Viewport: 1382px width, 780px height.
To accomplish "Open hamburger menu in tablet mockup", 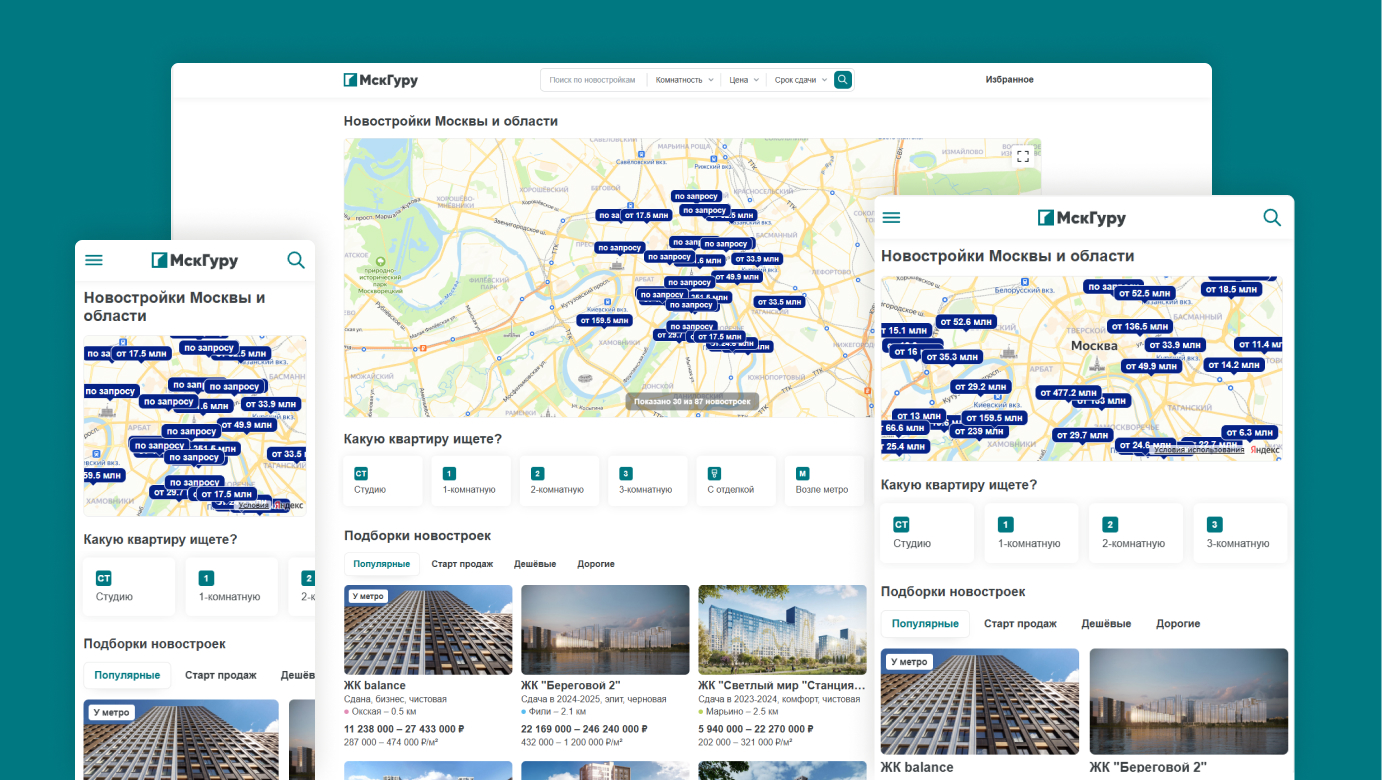I will coord(891,218).
